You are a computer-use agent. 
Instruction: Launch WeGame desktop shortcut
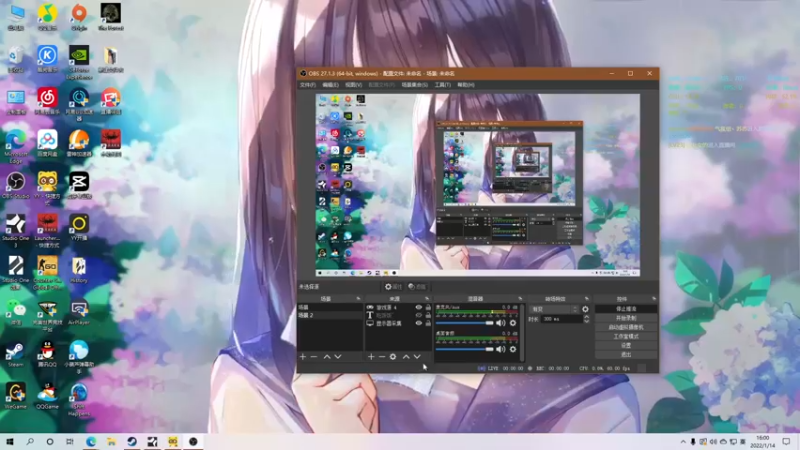coord(15,396)
